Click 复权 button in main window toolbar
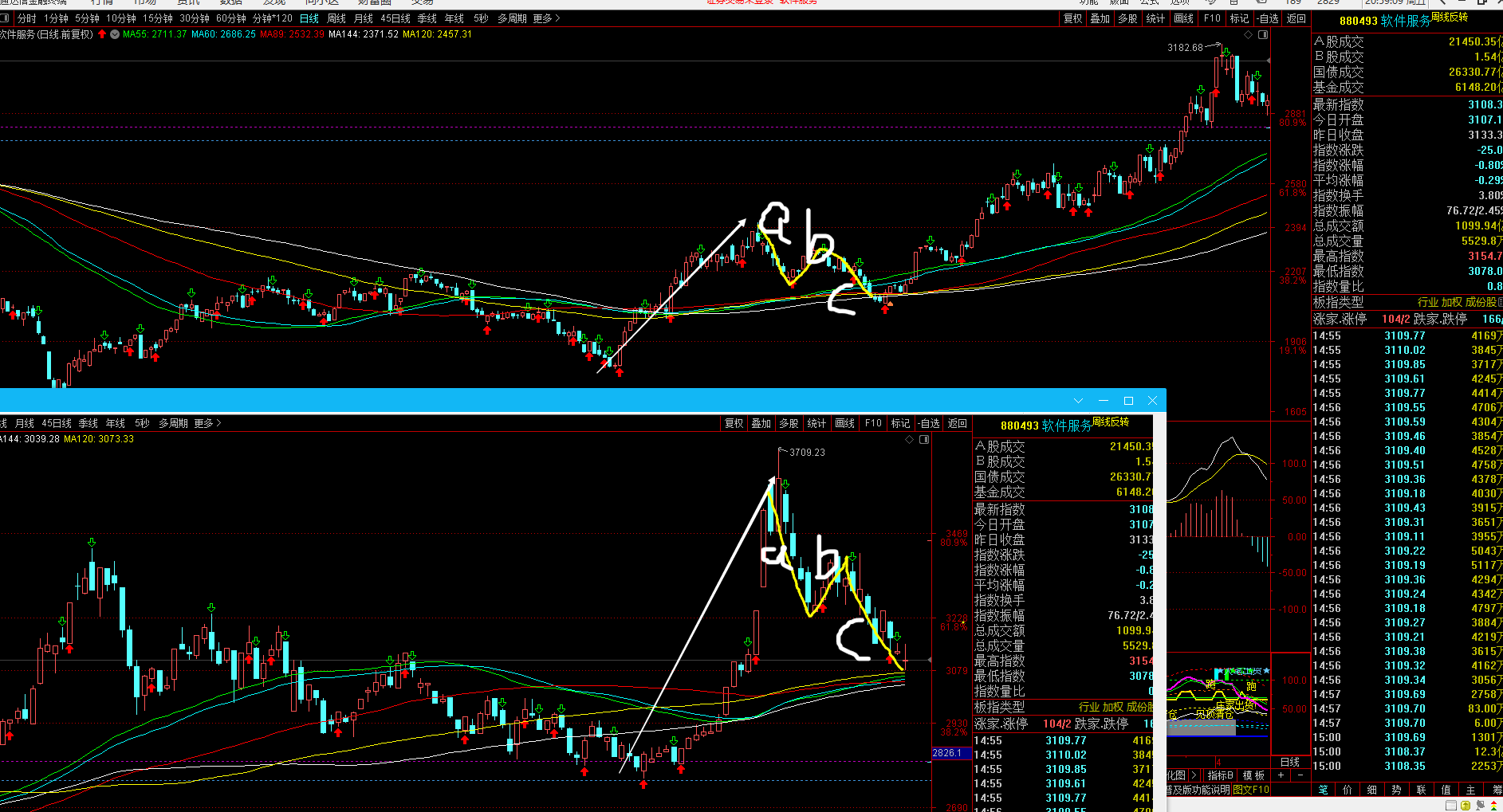The height and width of the screenshot is (812, 1503). click(1073, 18)
